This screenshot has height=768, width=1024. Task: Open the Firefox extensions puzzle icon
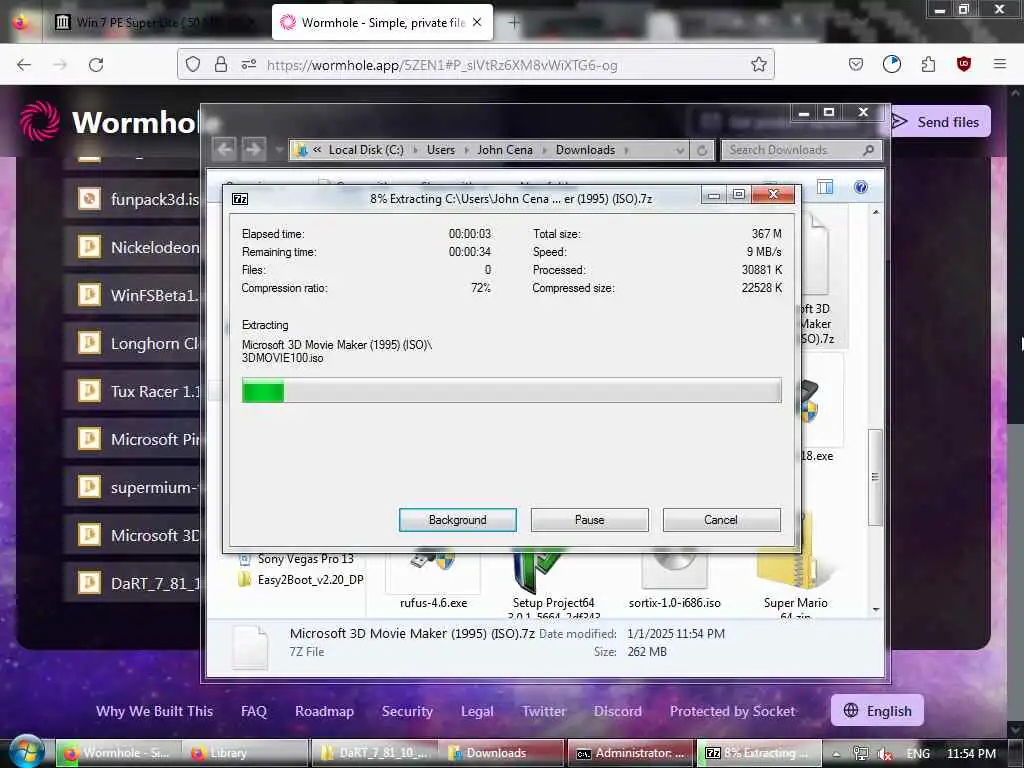928,64
